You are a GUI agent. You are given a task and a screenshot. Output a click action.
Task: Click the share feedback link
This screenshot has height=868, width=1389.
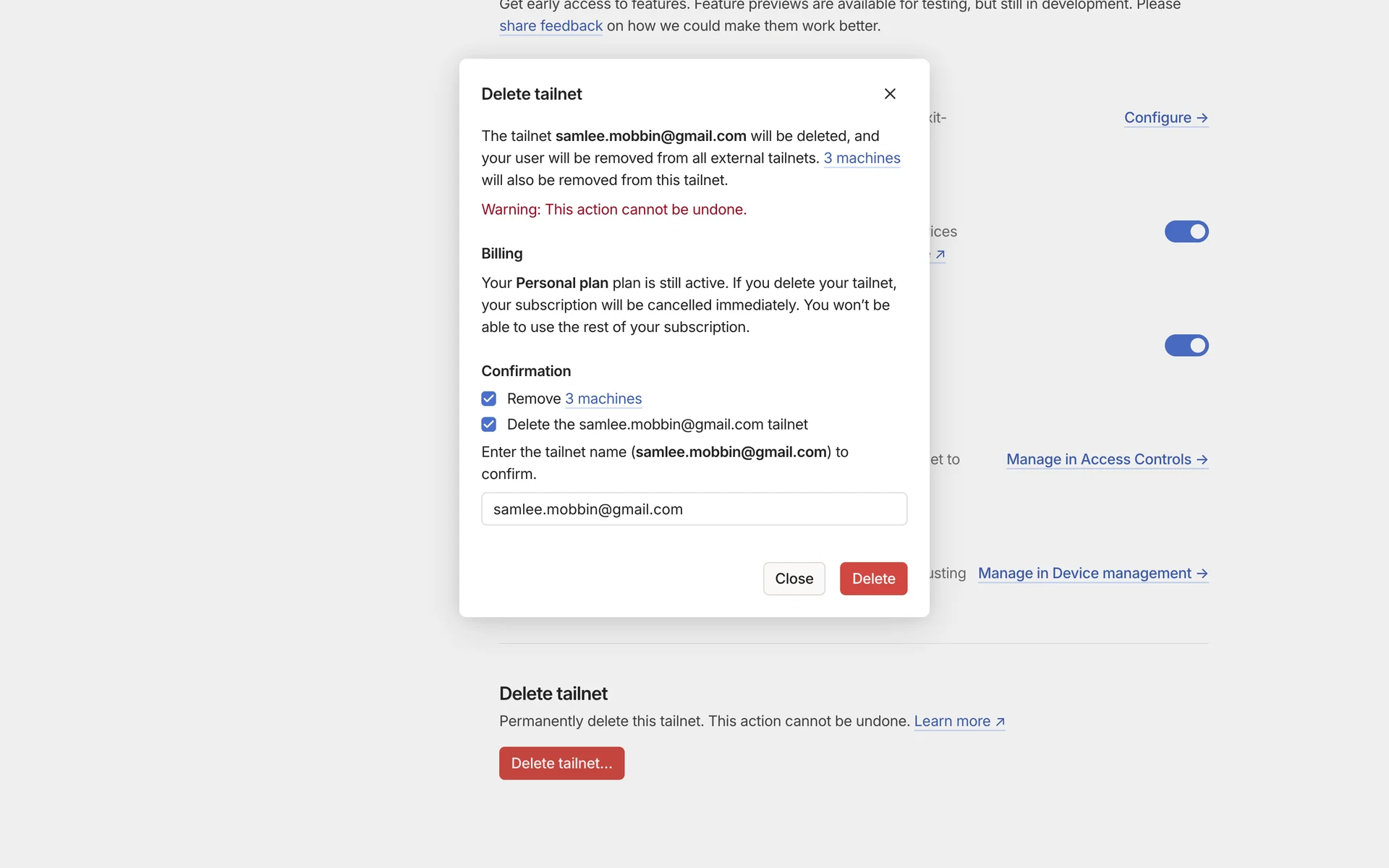[x=551, y=26]
